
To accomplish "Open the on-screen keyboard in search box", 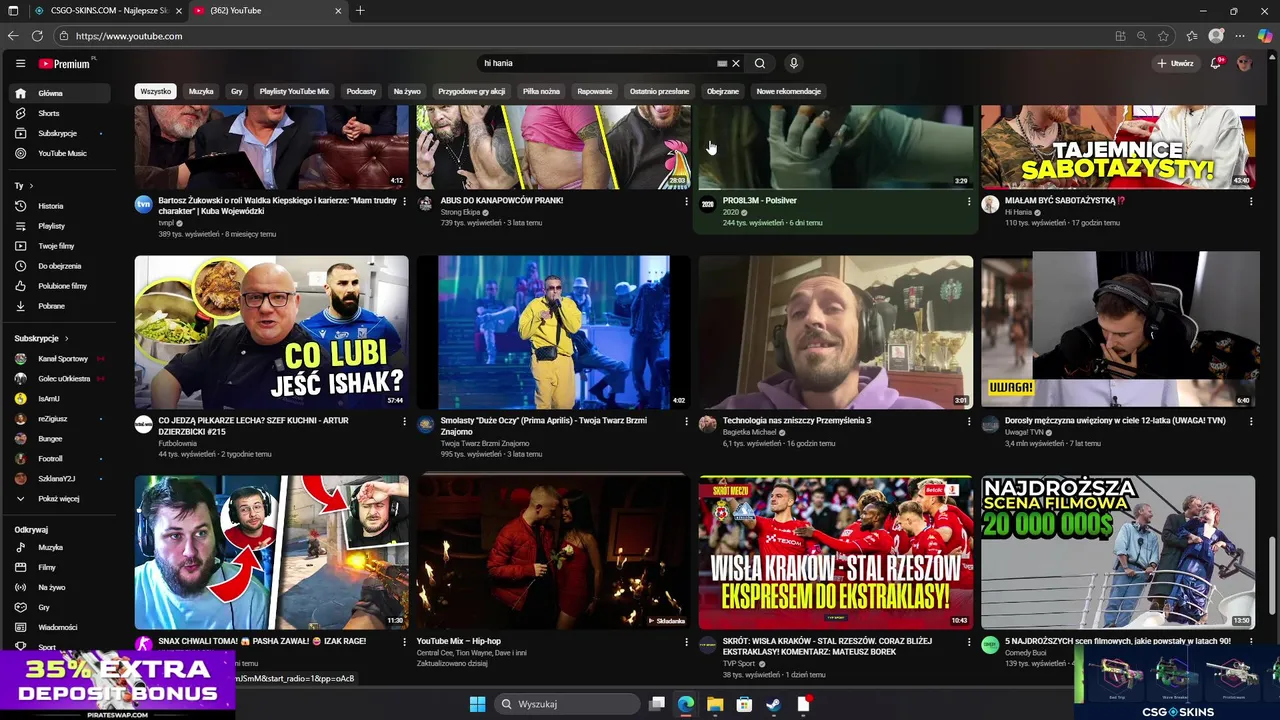I will [722, 63].
